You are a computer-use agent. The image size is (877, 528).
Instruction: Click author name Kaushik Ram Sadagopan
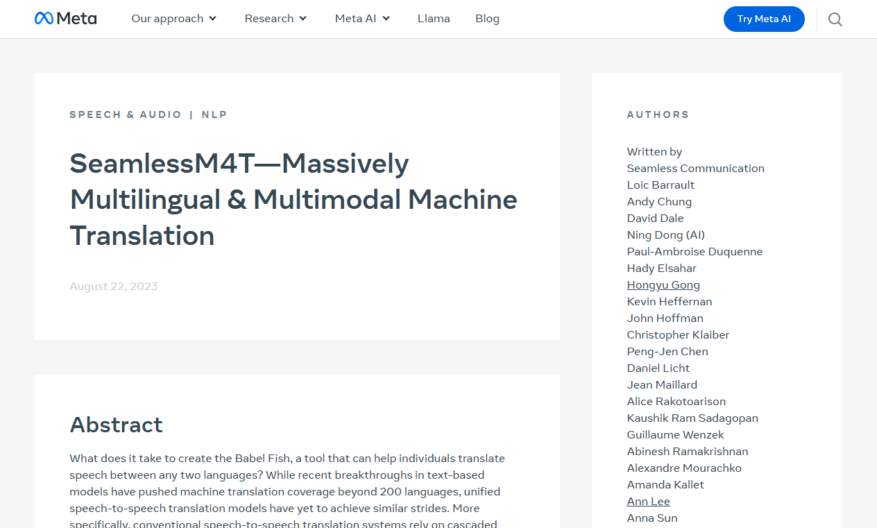coord(692,418)
